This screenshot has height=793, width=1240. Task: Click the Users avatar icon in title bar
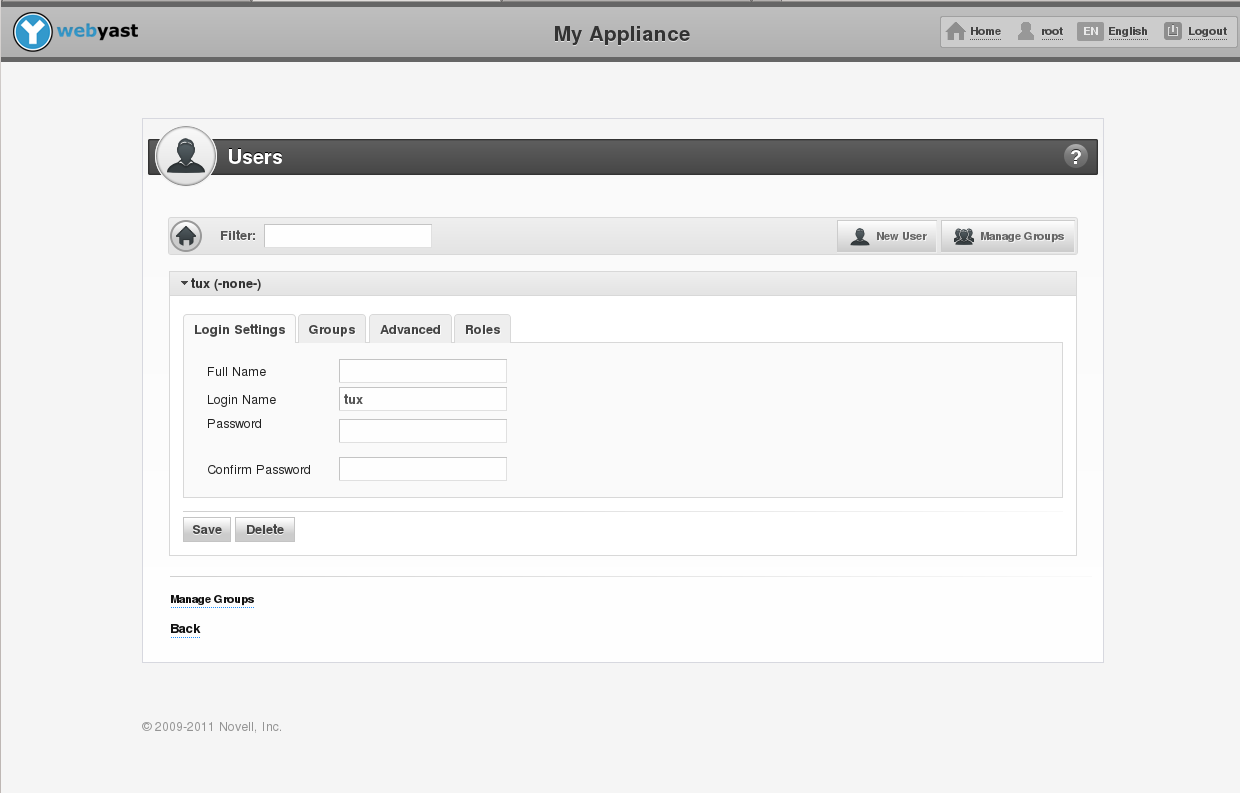186,156
